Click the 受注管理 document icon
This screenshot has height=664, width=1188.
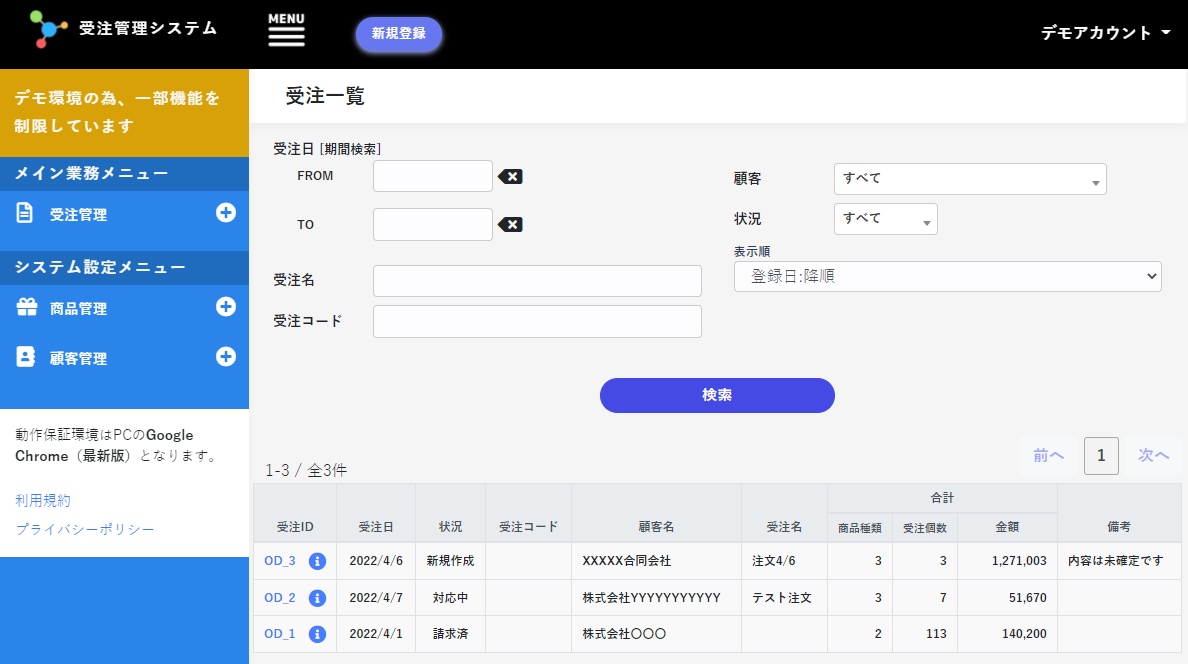click(x=25, y=213)
